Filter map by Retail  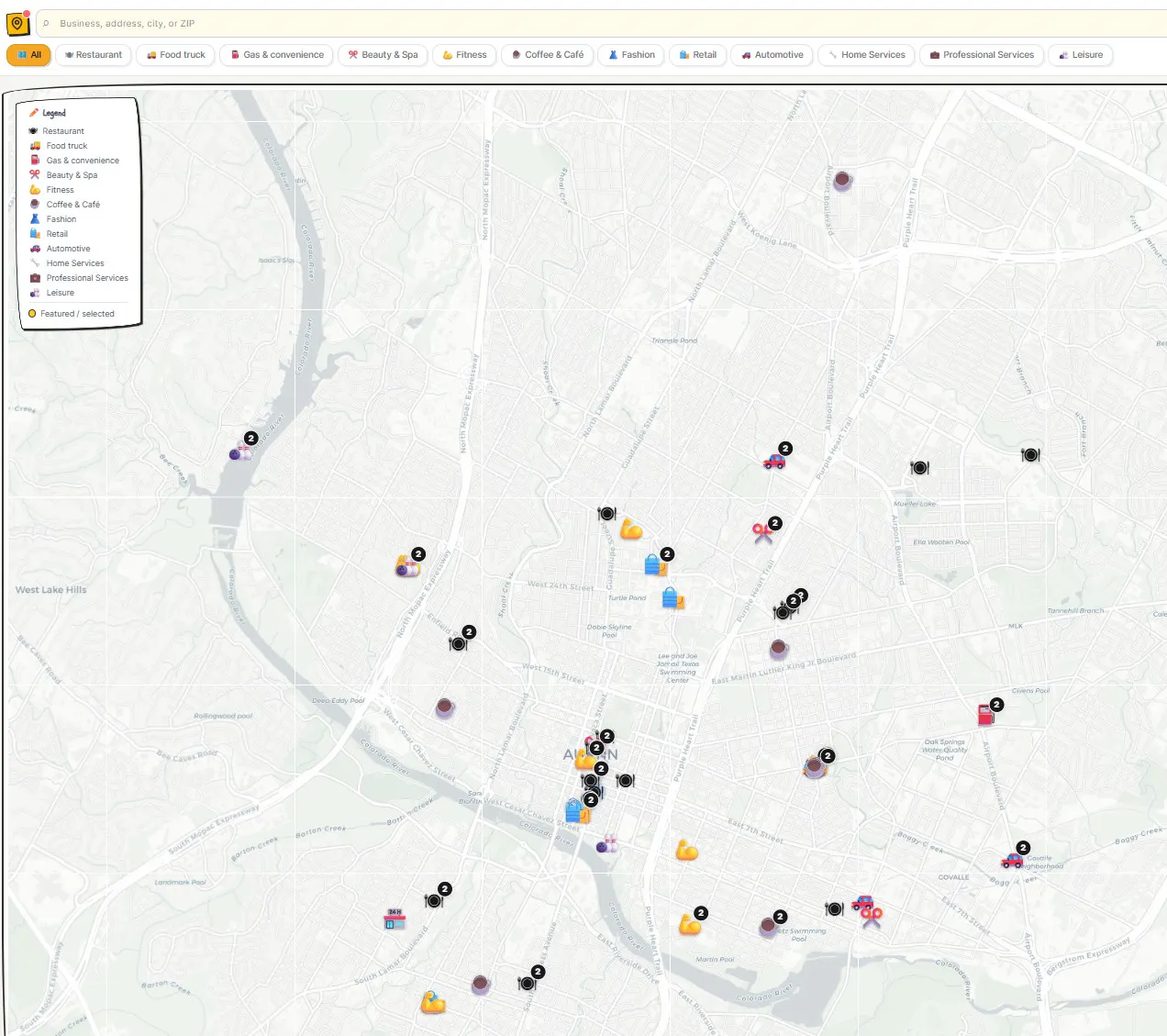[x=698, y=55]
